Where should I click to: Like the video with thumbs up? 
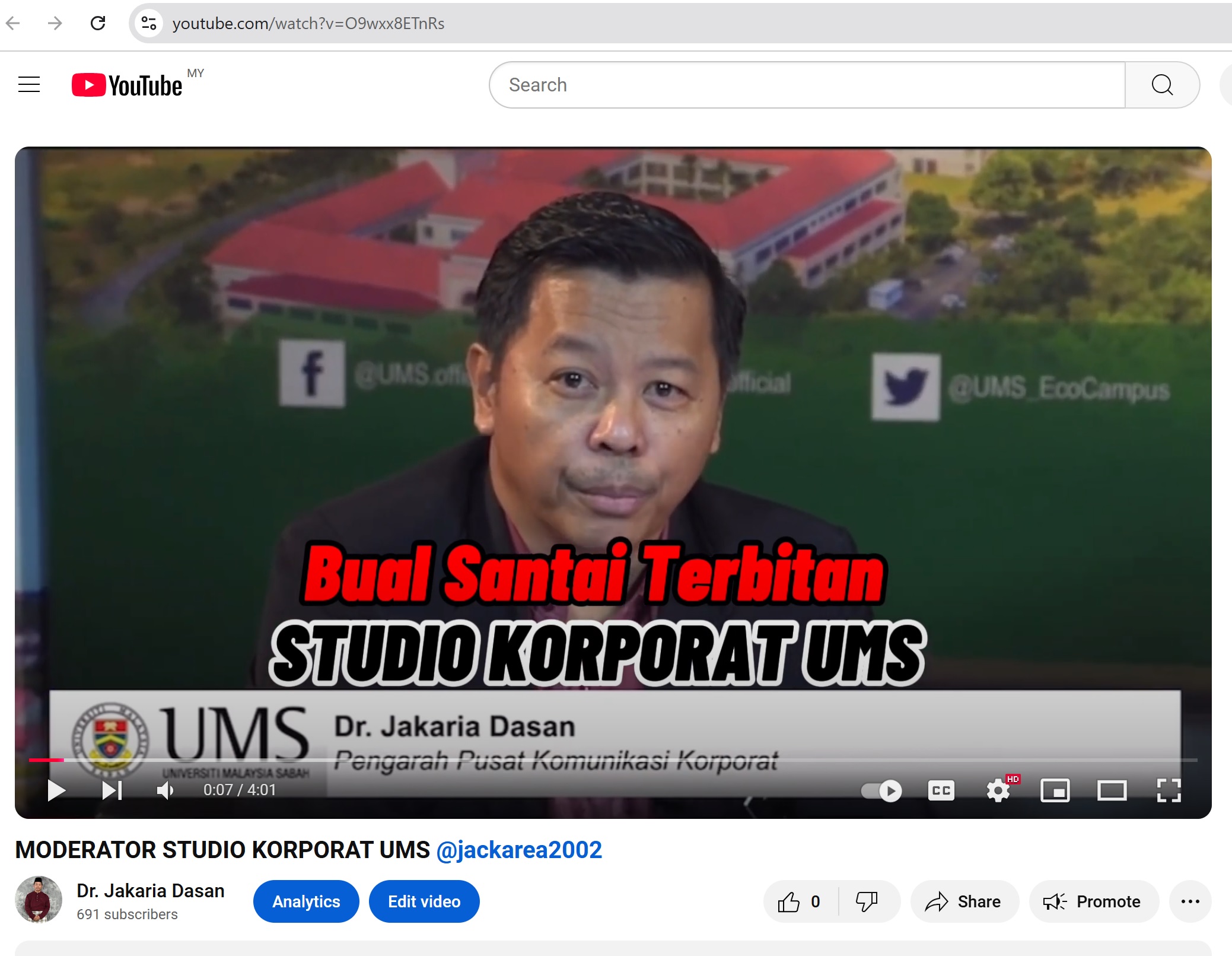click(x=801, y=901)
